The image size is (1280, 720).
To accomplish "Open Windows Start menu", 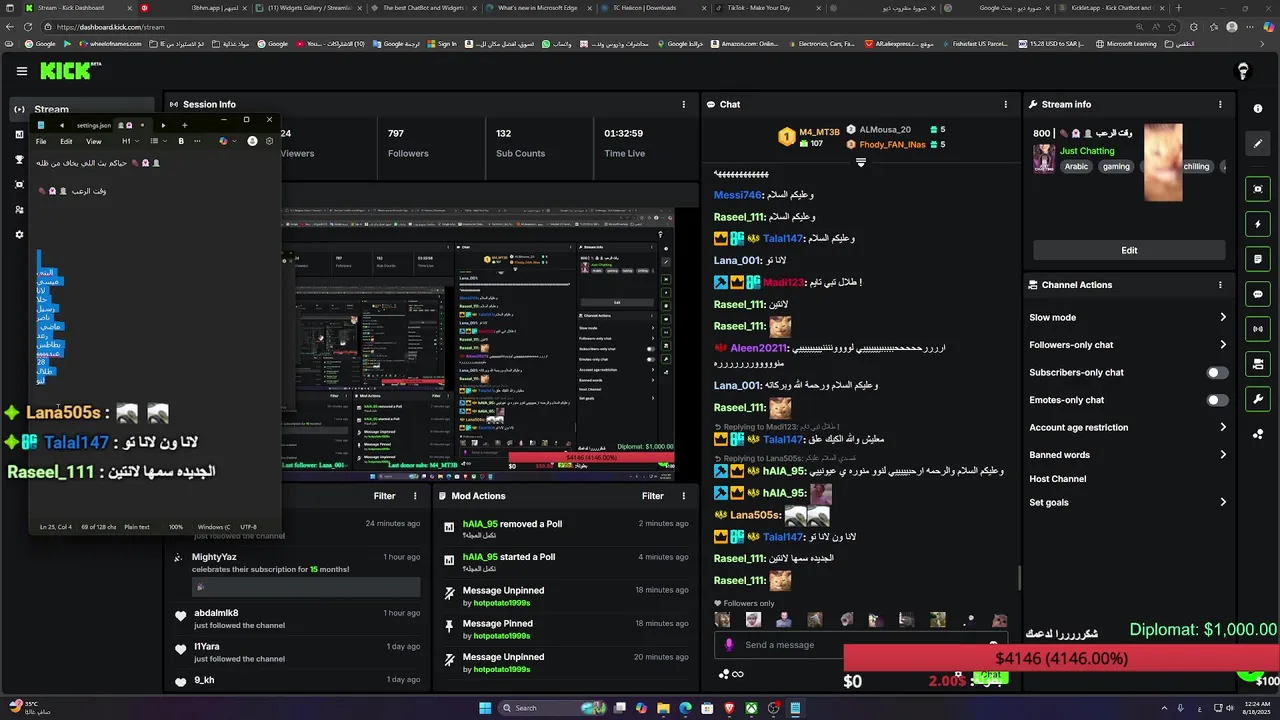I will [x=485, y=708].
